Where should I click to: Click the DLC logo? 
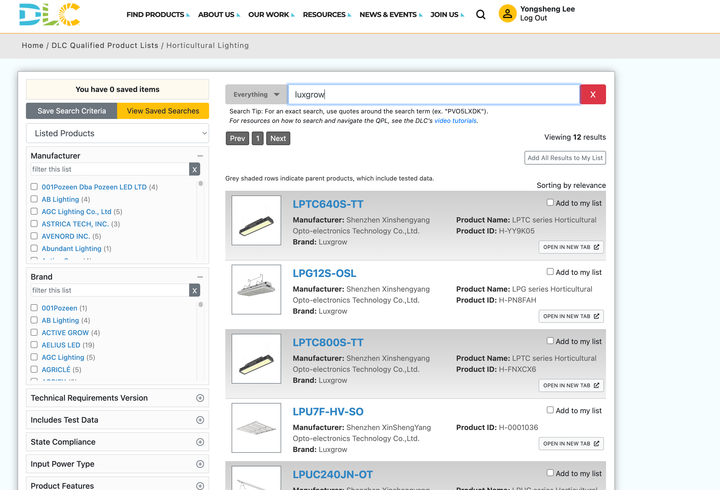[x=50, y=14]
